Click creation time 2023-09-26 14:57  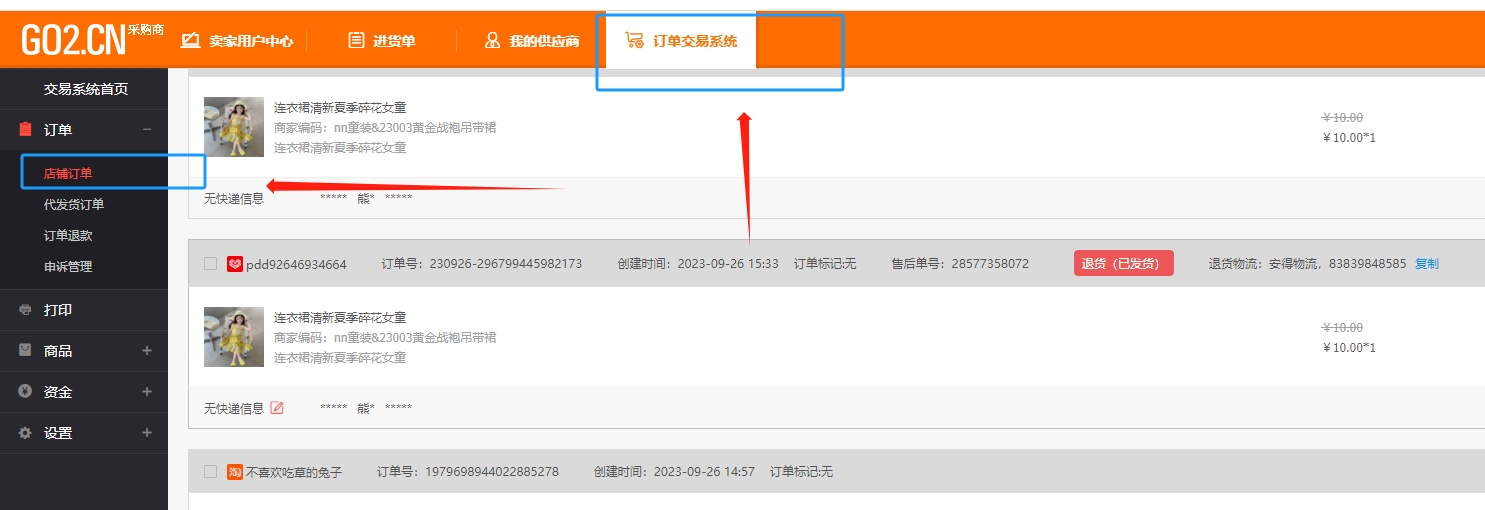tap(704, 471)
